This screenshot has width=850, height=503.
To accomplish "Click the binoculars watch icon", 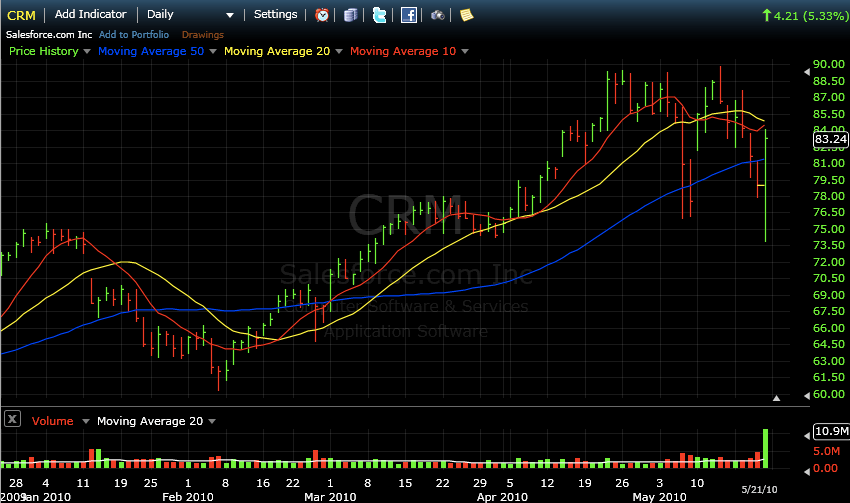I will click(x=437, y=15).
